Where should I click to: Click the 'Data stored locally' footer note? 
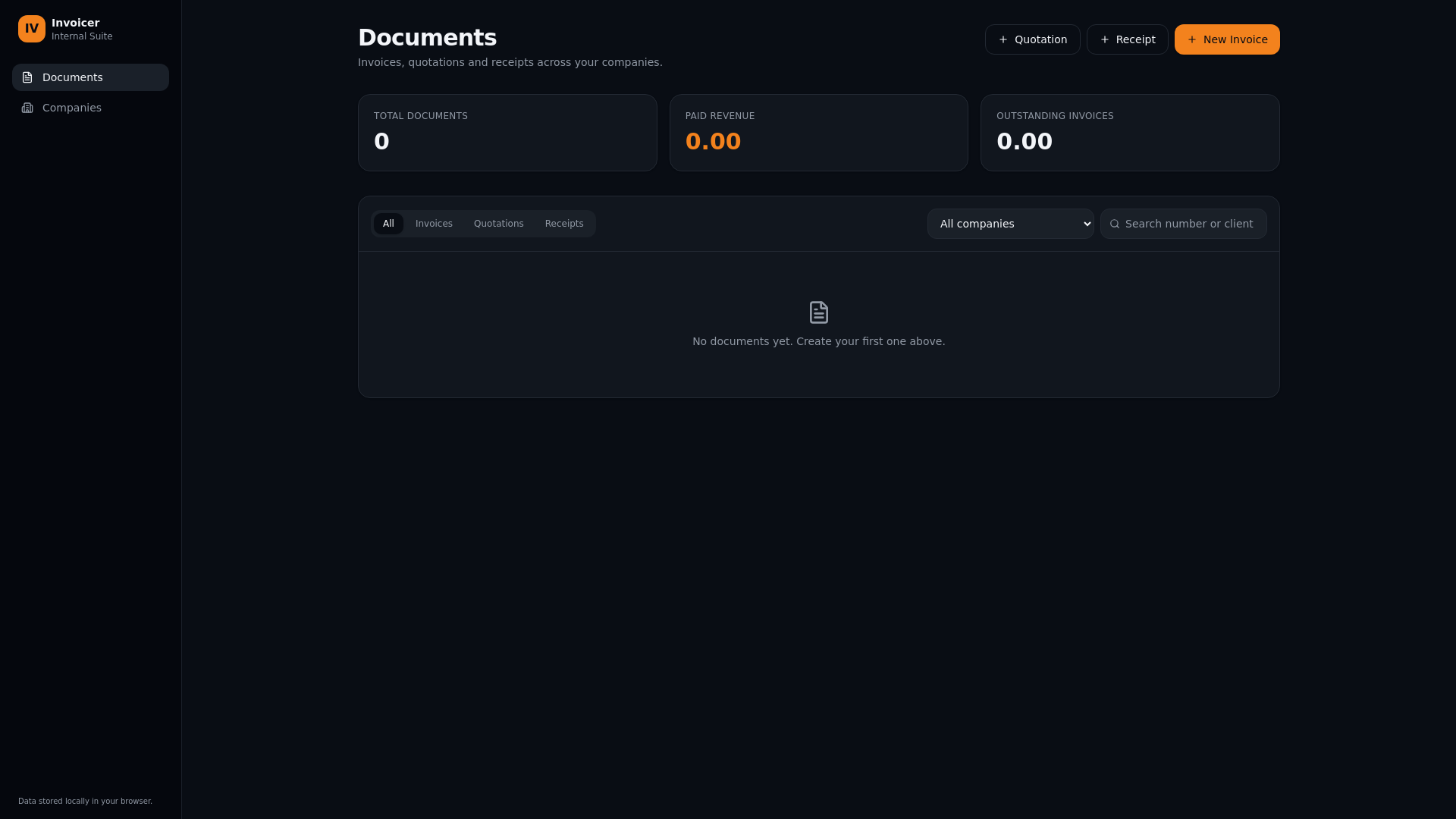pyautogui.click(x=85, y=801)
